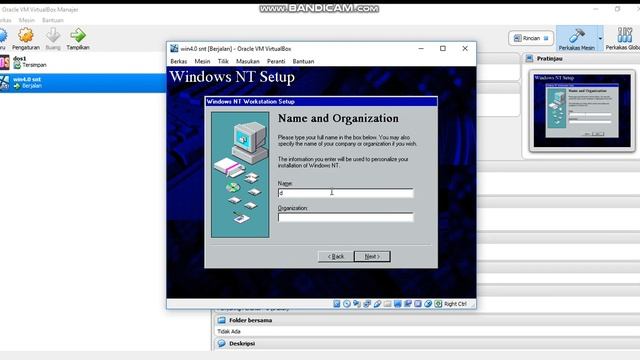The image size is (640, 360).
Task: Click the hard disk activity indicator icon
Action: (x=337, y=304)
